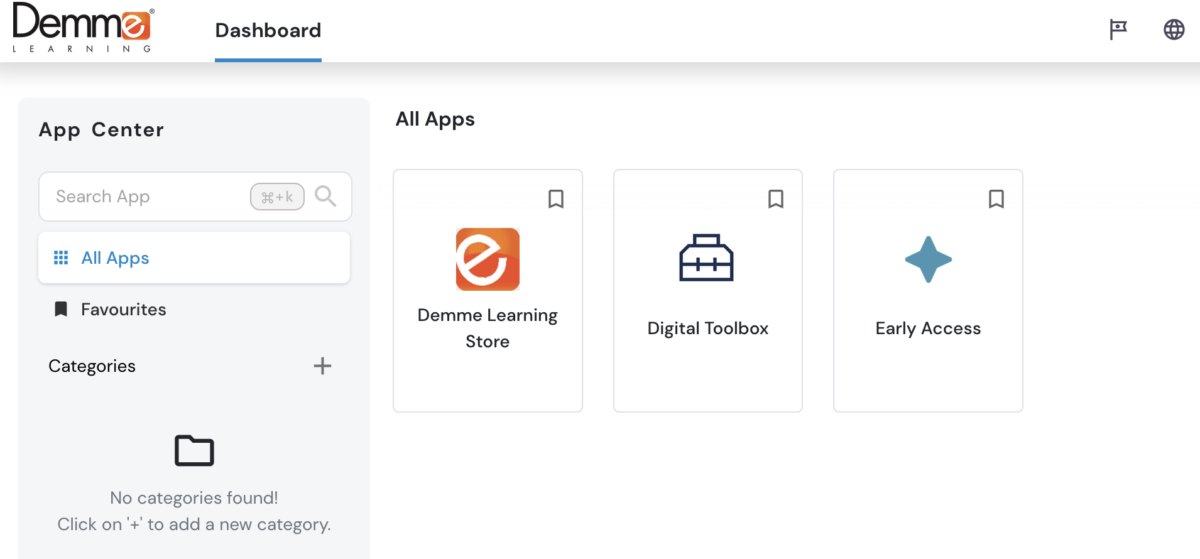Click the Early Access star icon
1200x559 pixels.
[x=927, y=259]
